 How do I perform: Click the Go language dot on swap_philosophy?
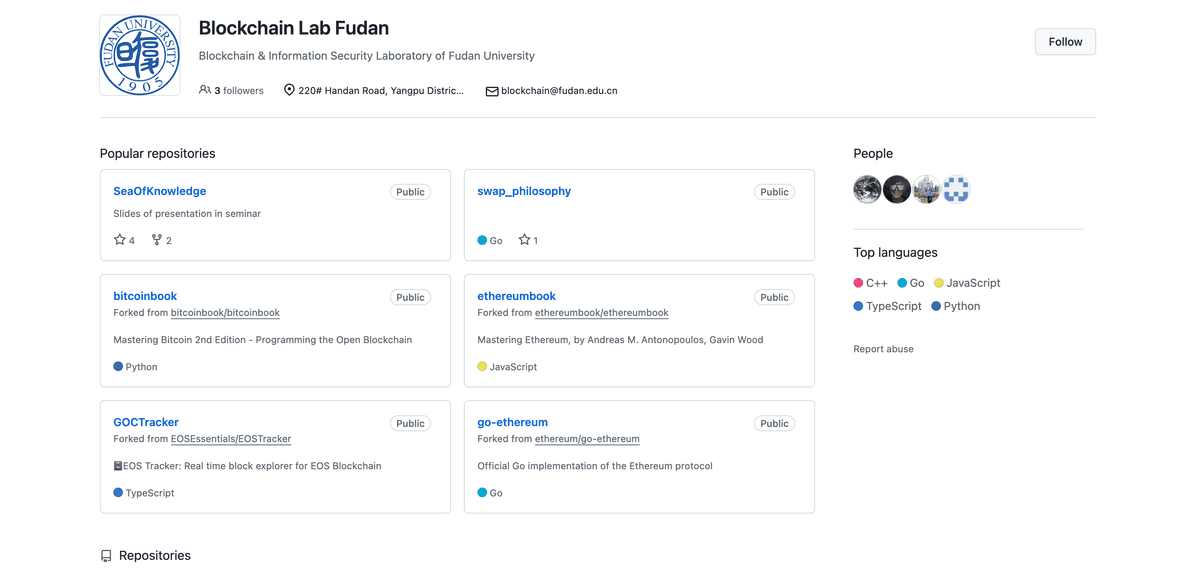click(482, 240)
